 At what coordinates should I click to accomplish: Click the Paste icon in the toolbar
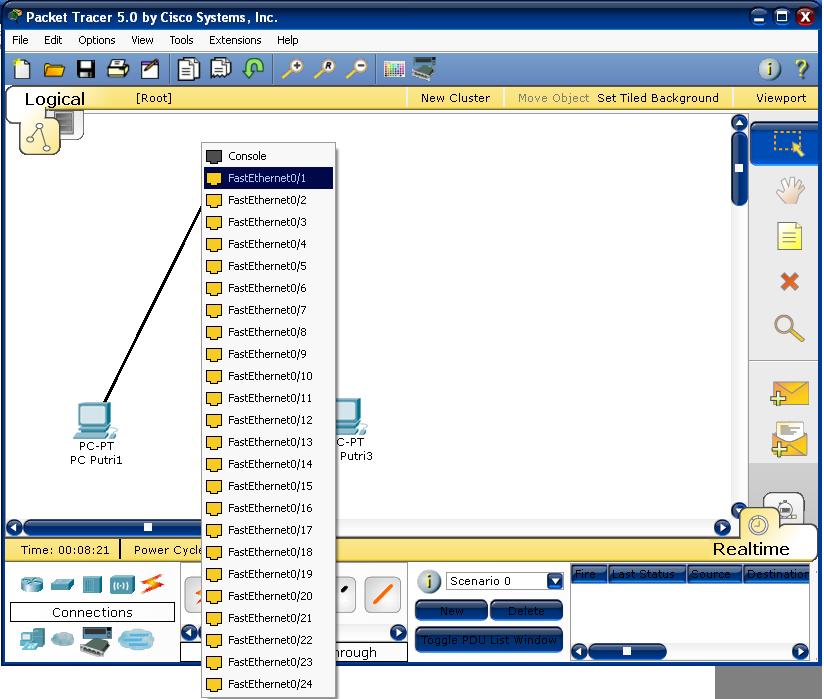coord(221,68)
